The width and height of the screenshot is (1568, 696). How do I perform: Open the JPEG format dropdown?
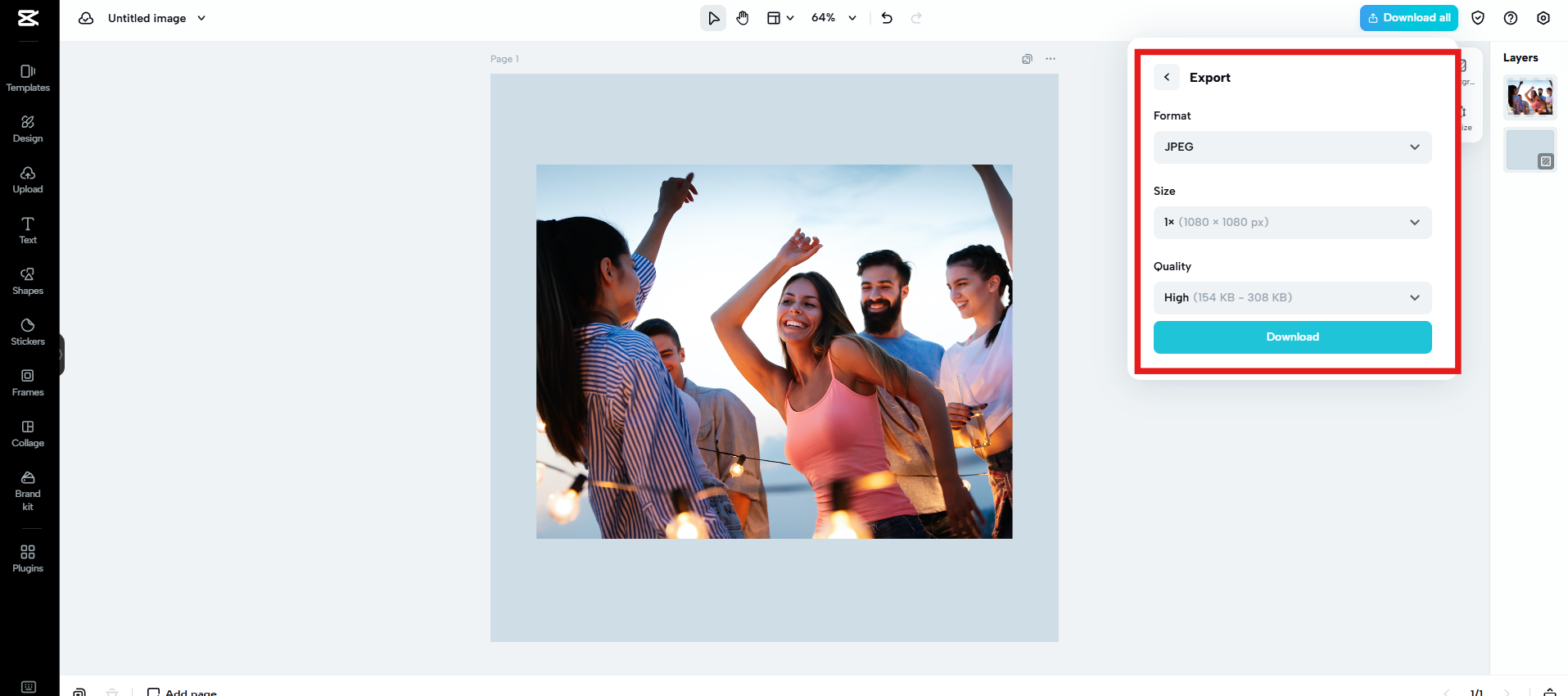tap(1292, 147)
